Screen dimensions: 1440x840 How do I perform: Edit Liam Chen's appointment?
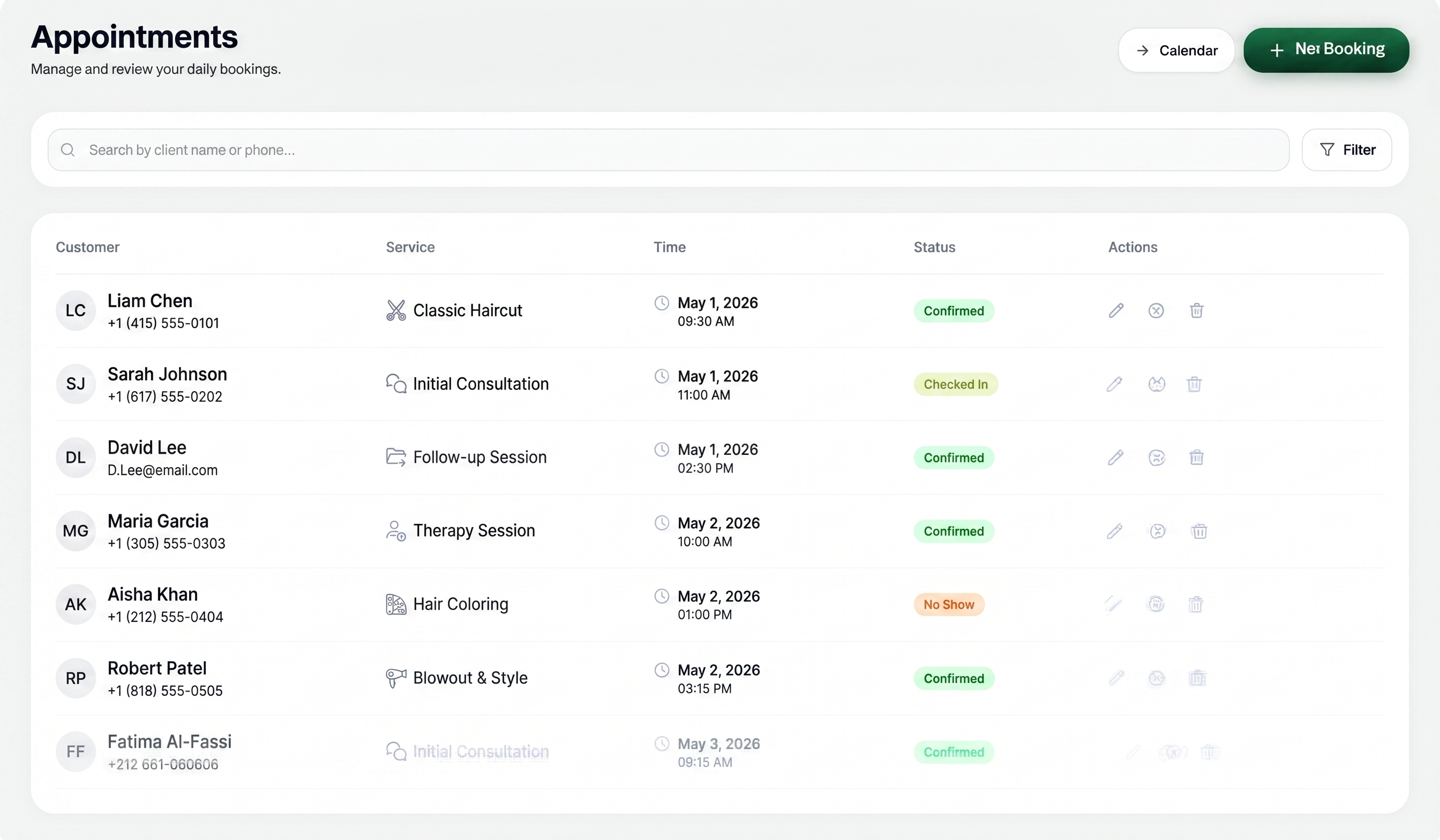tap(1116, 310)
